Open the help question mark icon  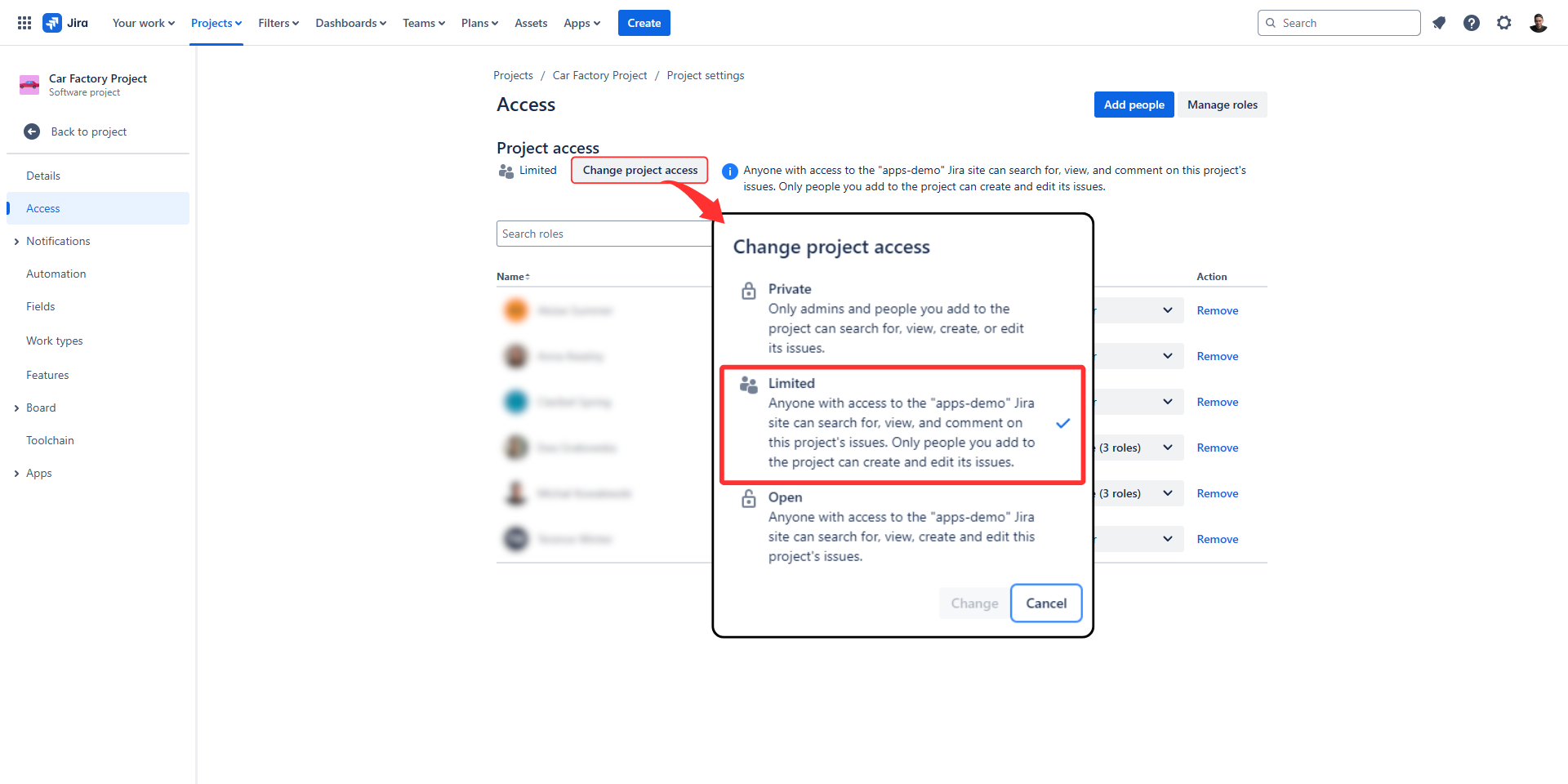coord(1472,23)
